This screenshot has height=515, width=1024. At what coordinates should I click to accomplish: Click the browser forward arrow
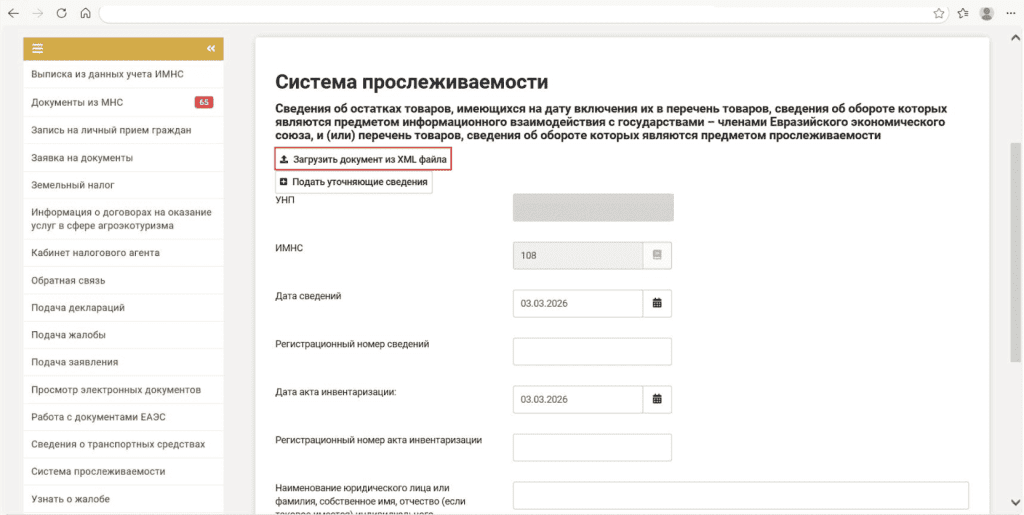click(x=37, y=13)
